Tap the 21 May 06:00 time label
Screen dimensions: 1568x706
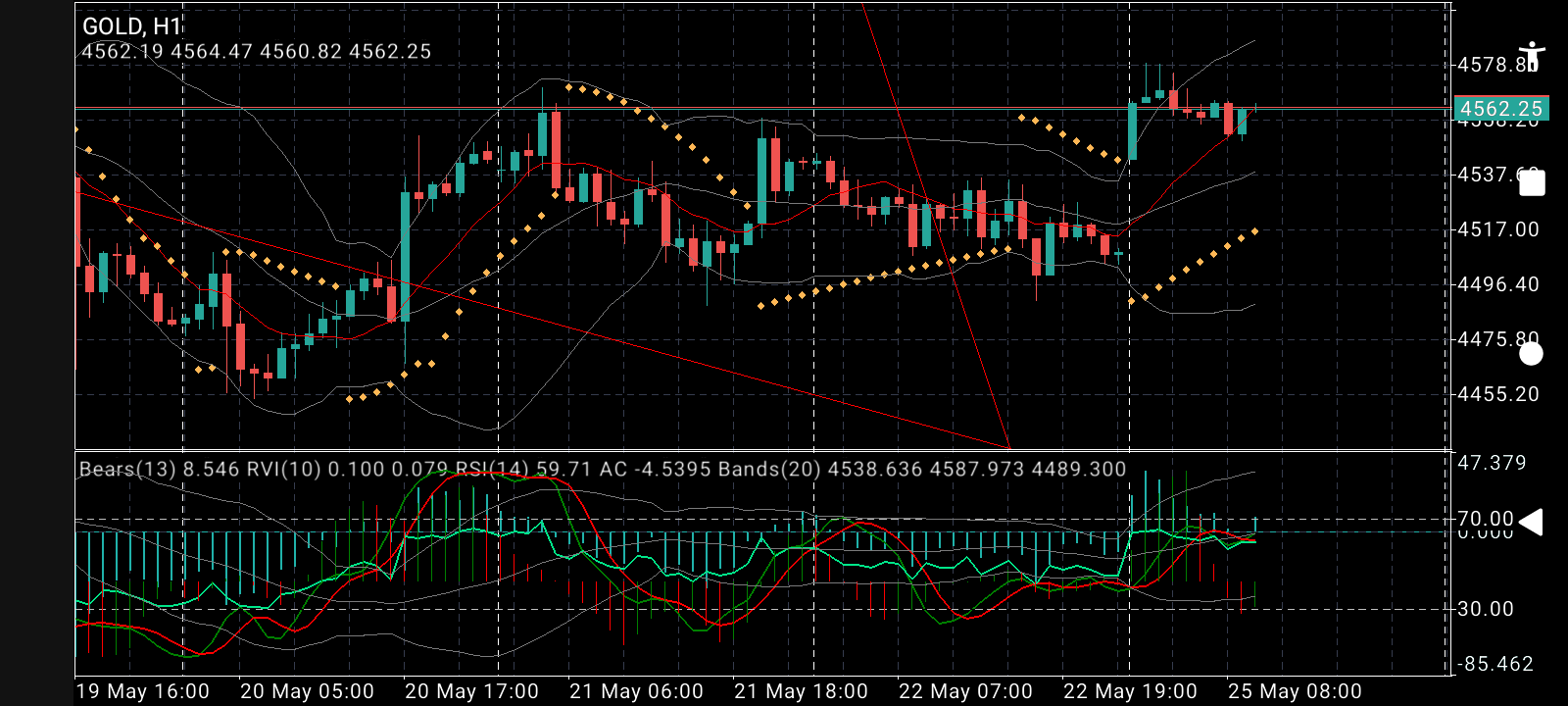click(x=637, y=691)
